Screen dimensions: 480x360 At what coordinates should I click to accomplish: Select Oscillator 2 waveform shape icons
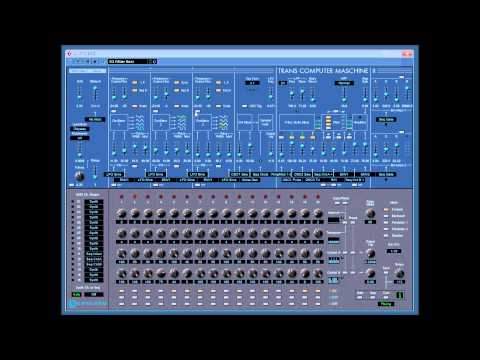coord(182,122)
